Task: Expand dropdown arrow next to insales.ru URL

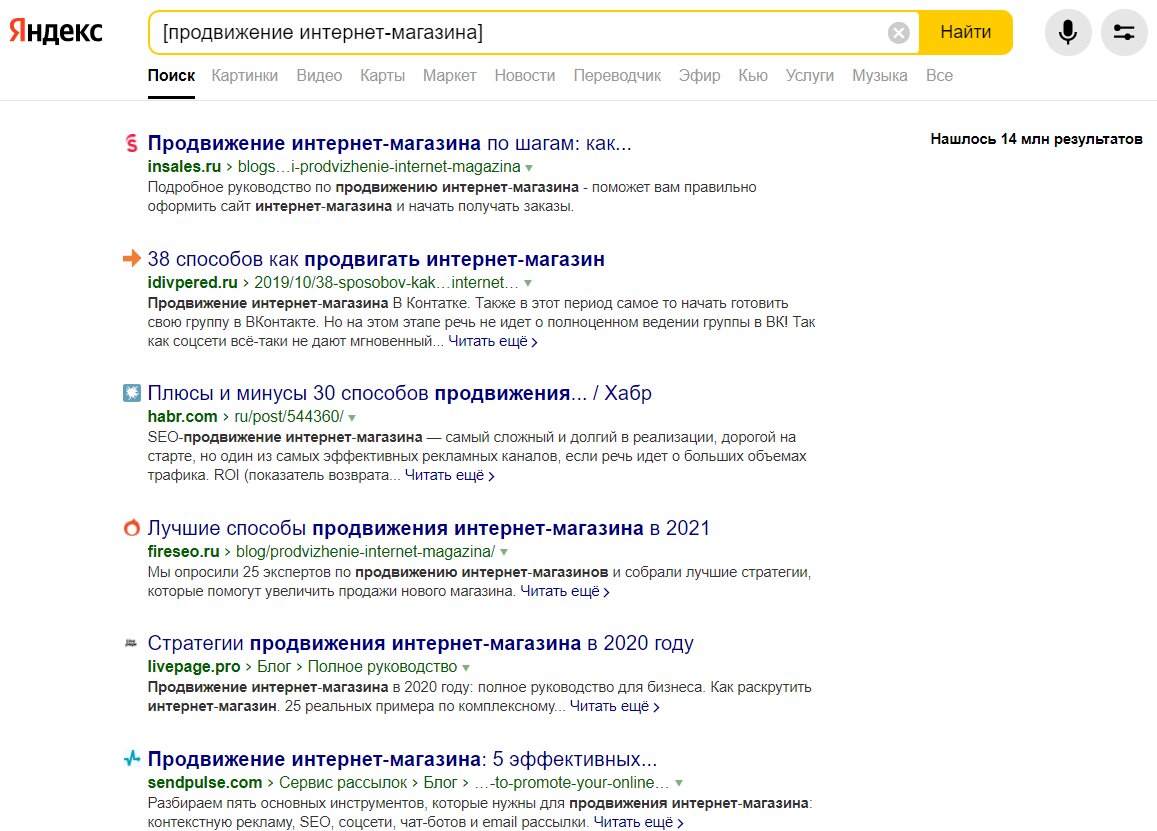Action: coord(528,168)
